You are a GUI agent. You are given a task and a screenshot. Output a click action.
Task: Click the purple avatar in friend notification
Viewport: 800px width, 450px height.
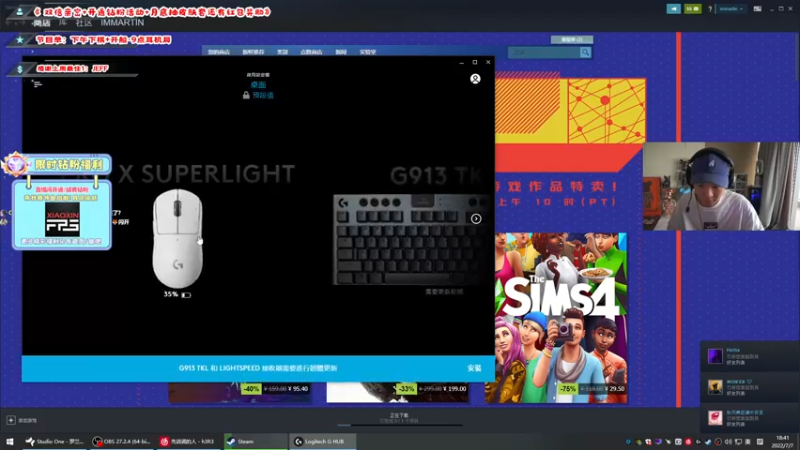pos(715,356)
